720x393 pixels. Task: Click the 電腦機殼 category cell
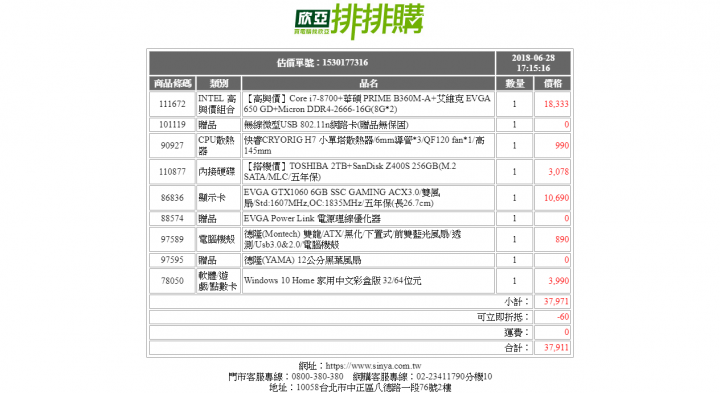(x=219, y=239)
